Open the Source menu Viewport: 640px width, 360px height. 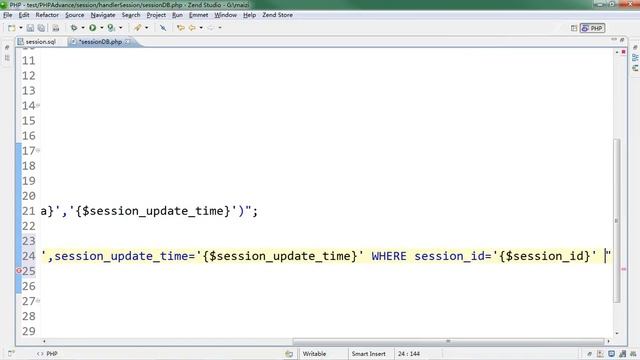pyautogui.click(x=75, y=15)
